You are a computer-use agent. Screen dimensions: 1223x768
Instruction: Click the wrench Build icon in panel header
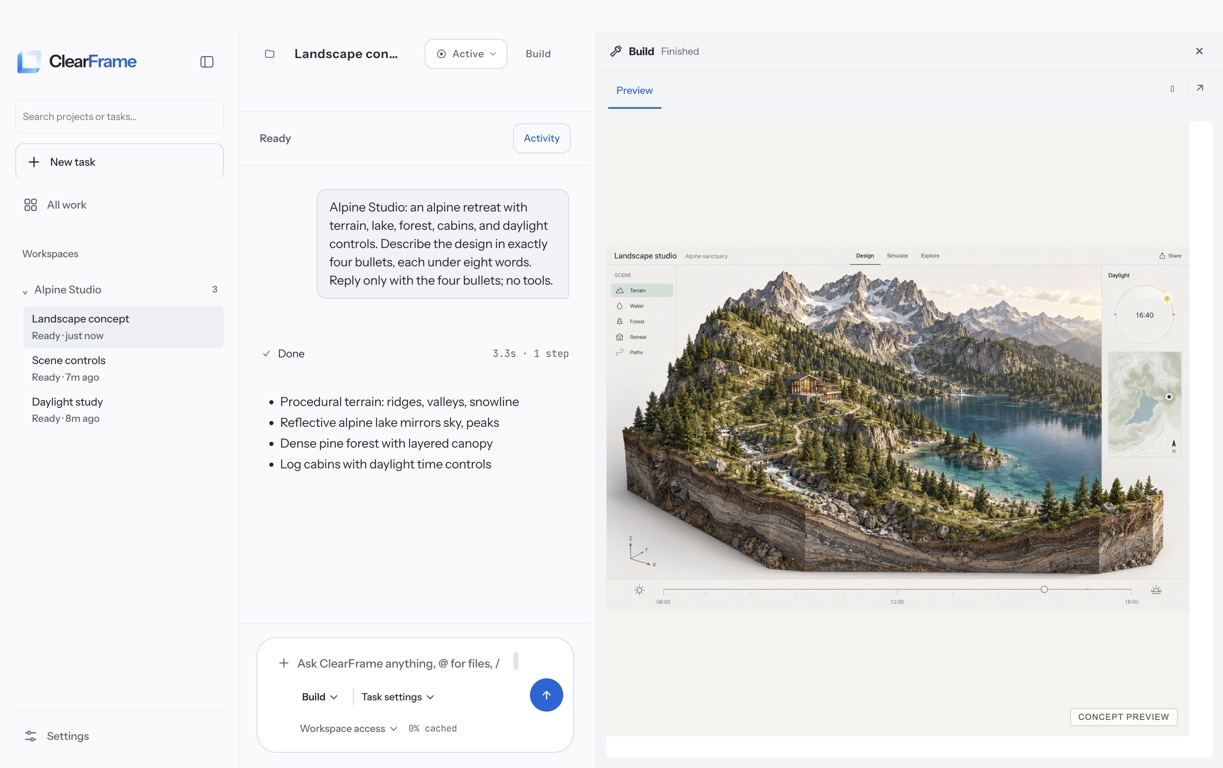pyautogui.click(x=616, y=51)
